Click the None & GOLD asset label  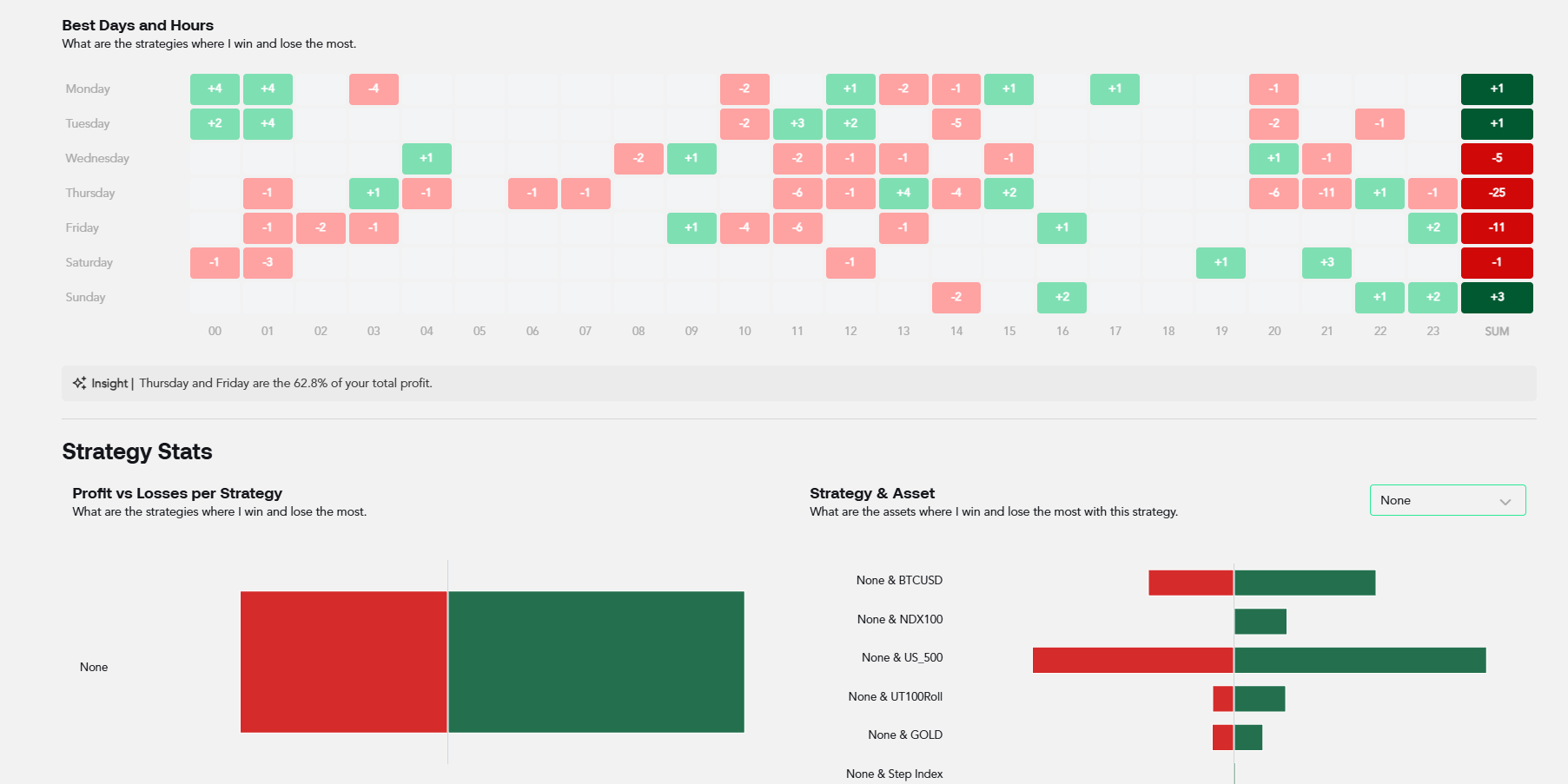click(905, 735)
